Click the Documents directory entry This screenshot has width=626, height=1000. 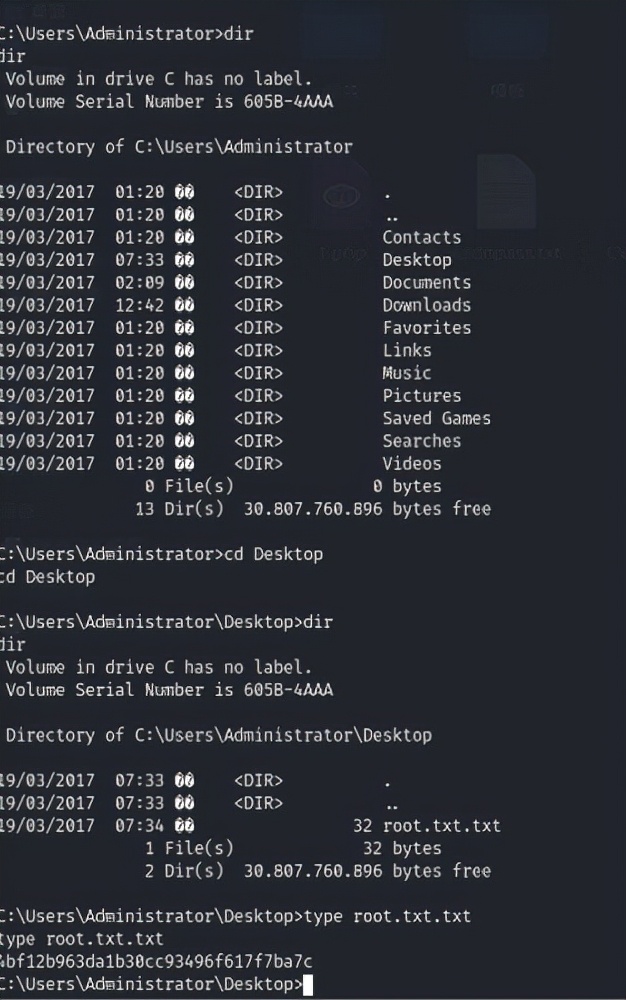click(x=426, y=282)
